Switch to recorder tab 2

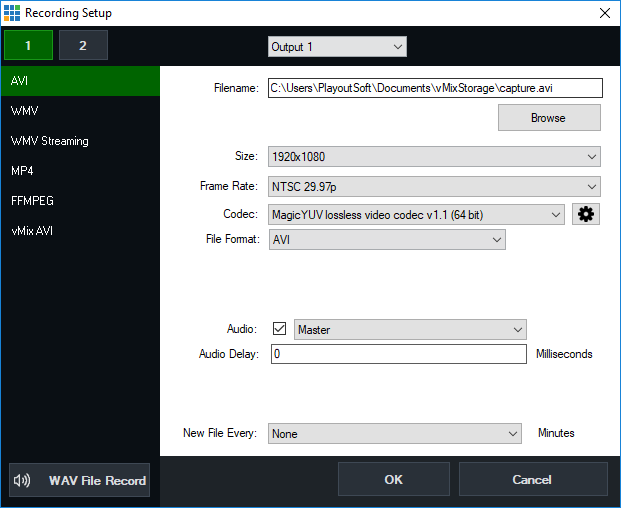click(83, 45)
